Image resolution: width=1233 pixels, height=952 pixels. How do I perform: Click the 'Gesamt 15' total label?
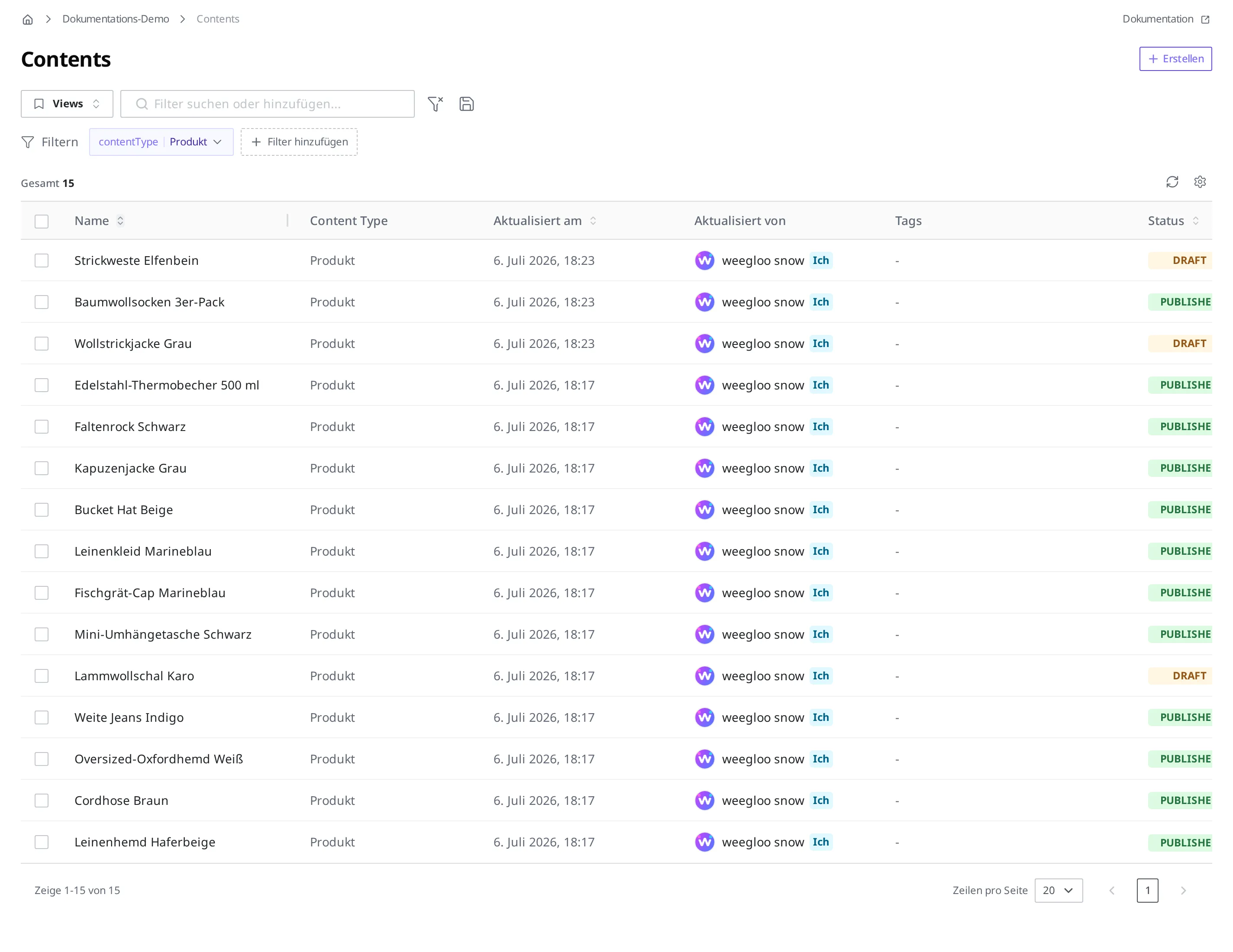click(48, 183)
